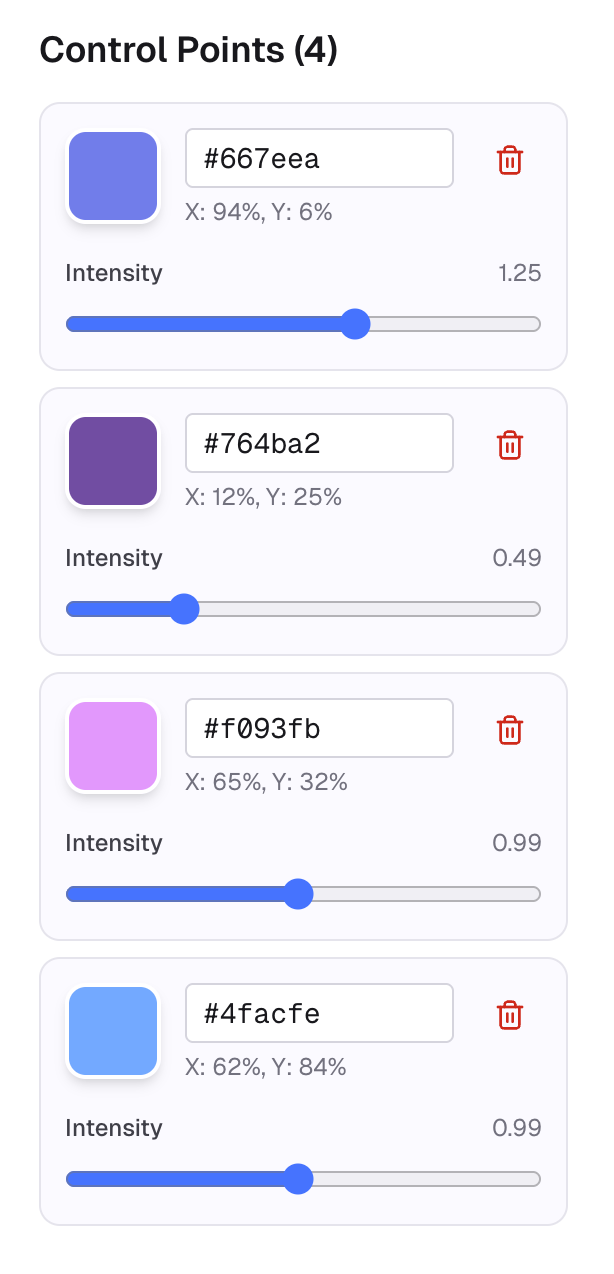Pick color from the #4facfe swatch
The height and width of the screenshot is (1274, 614).
(113, 1031)
